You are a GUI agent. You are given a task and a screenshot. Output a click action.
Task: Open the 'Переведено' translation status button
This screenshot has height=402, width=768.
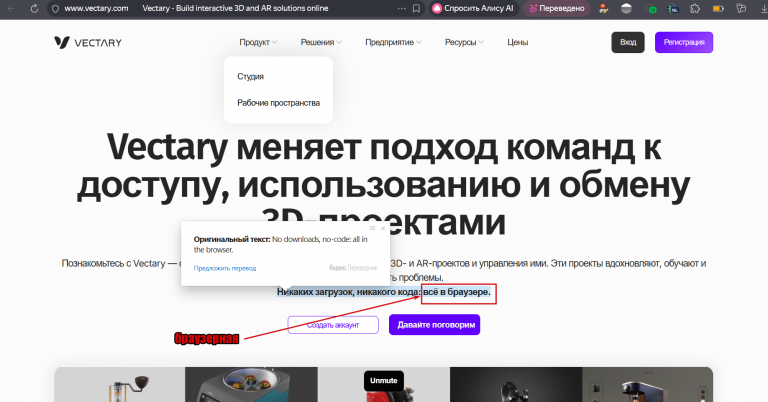pos(556,8)
